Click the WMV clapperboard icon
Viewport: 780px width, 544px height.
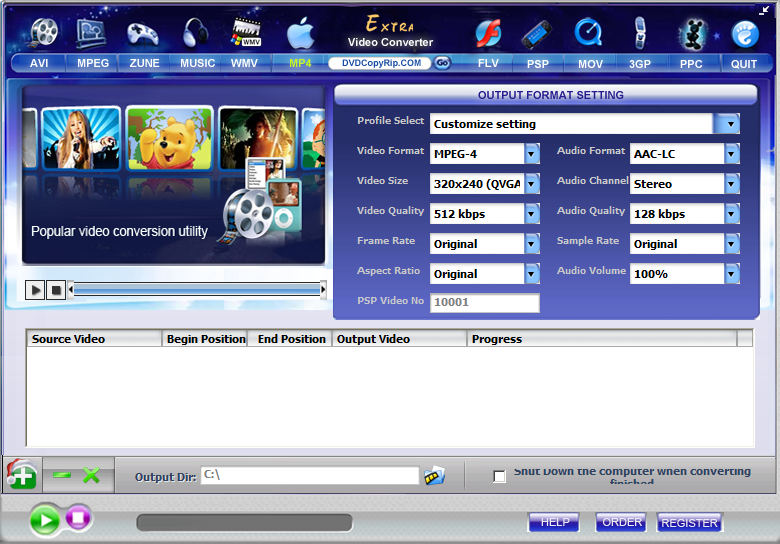click(x=247, y=32)
